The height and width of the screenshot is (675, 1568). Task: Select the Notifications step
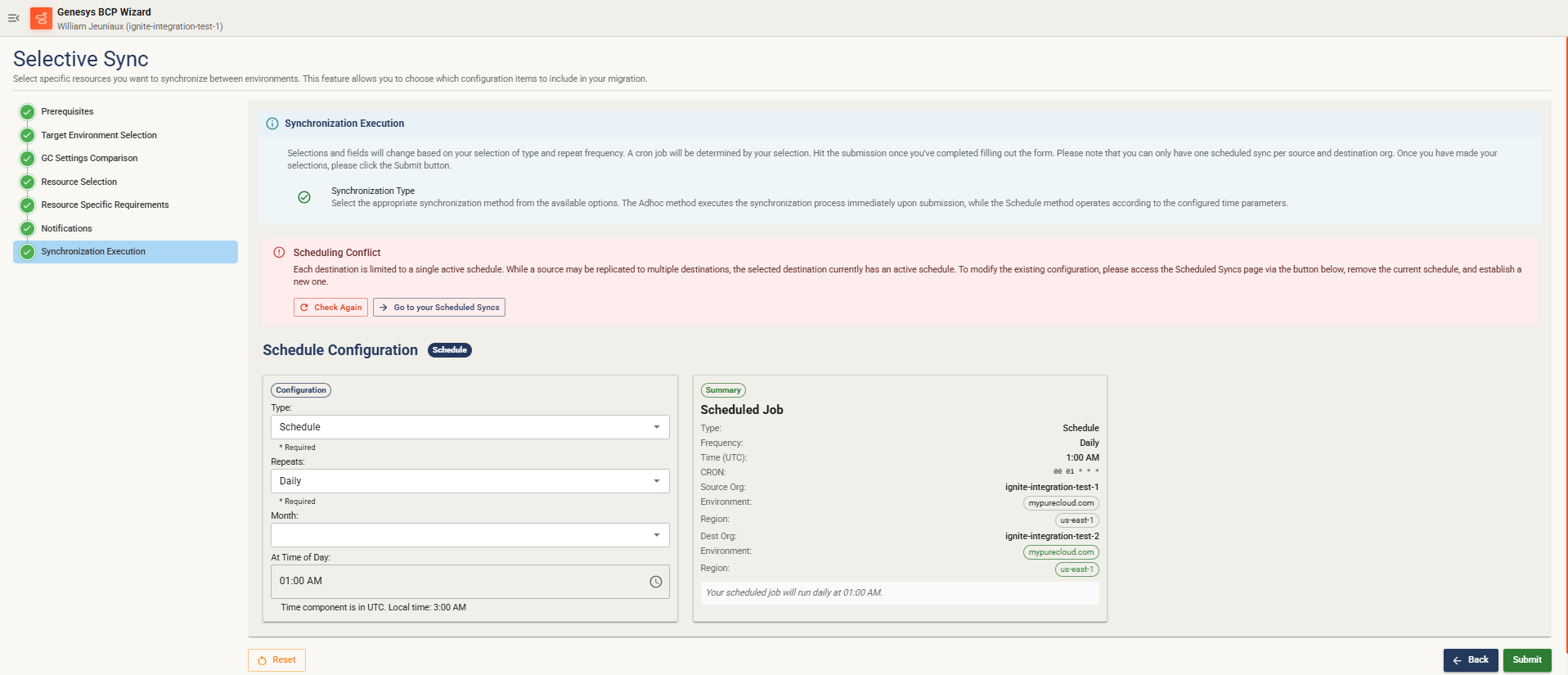tap(66, 228)
